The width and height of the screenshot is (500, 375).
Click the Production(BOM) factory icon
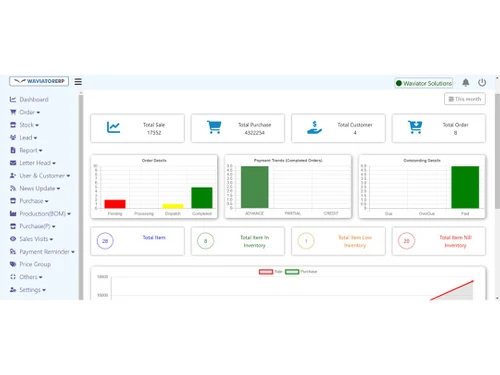[x=13, y=214]
